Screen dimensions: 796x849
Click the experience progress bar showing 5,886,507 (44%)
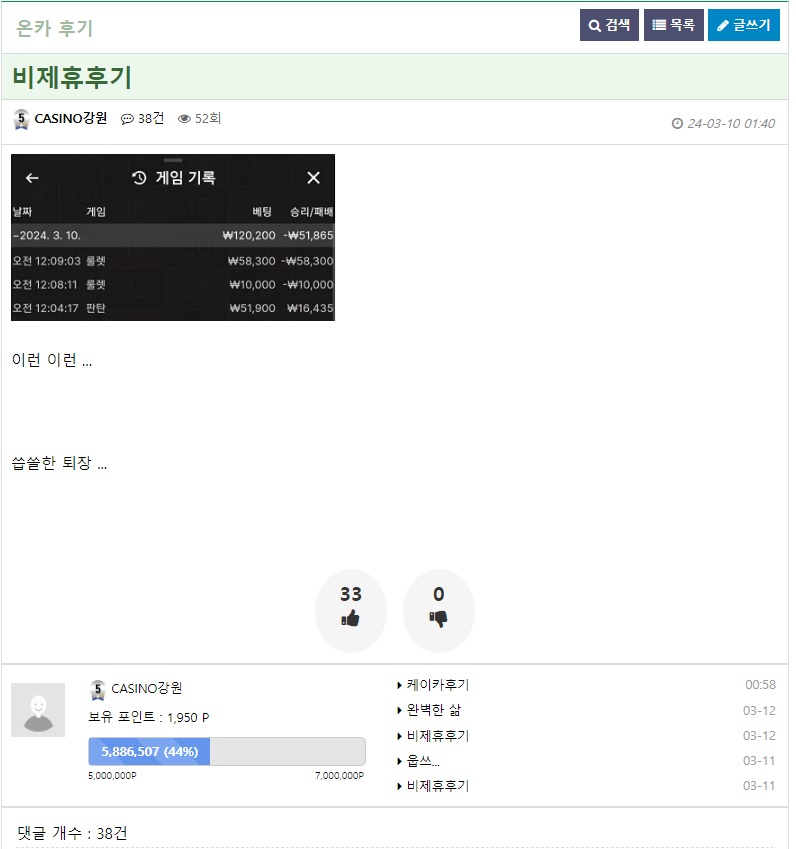point(227,751)
